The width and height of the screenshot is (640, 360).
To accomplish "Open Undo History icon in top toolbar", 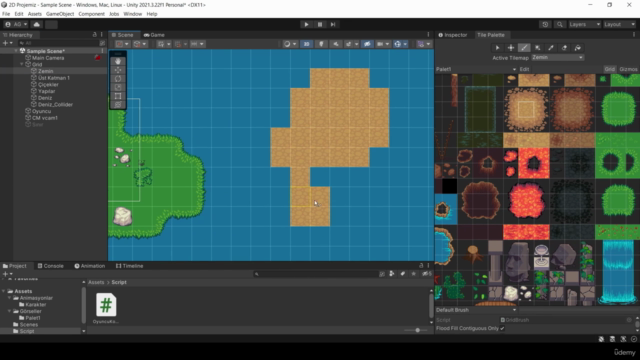I will (x=545, y=24).
